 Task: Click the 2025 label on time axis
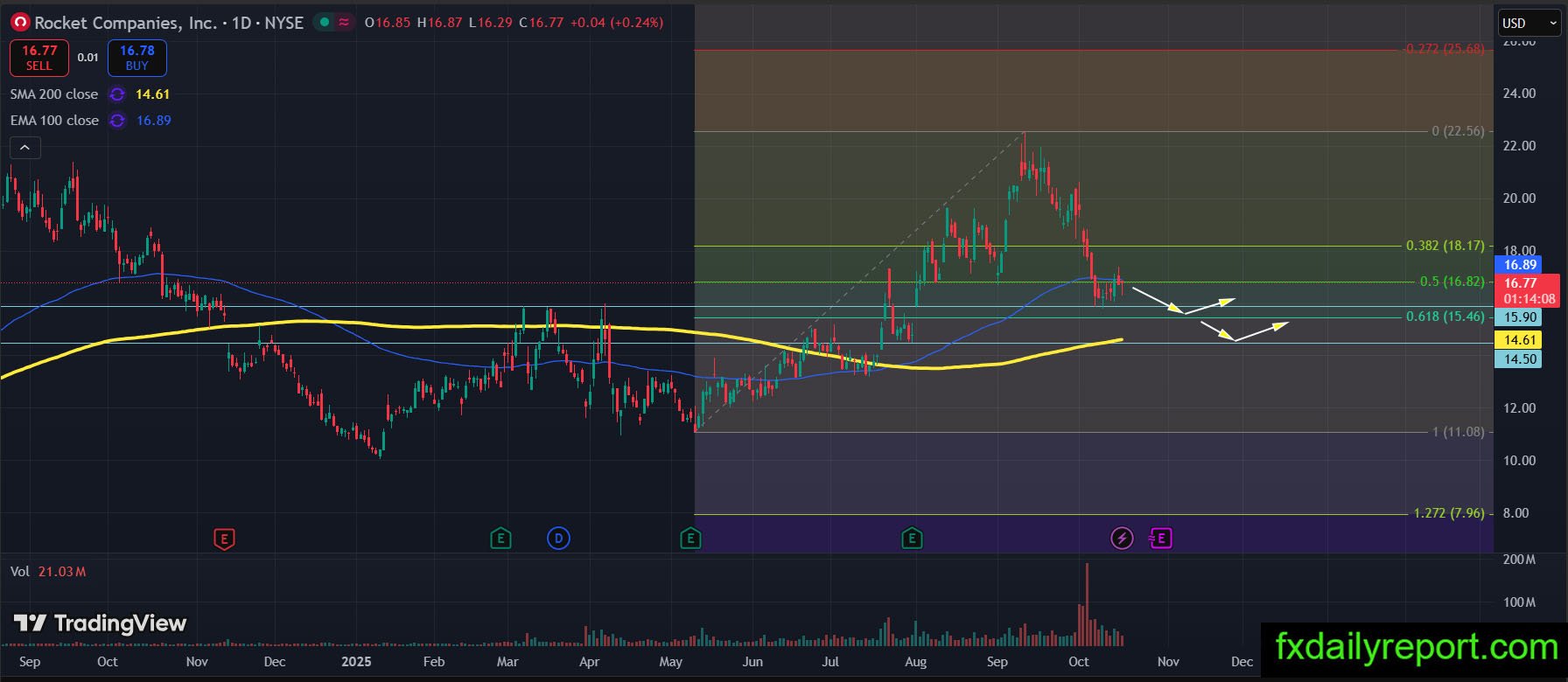(356, 662)
